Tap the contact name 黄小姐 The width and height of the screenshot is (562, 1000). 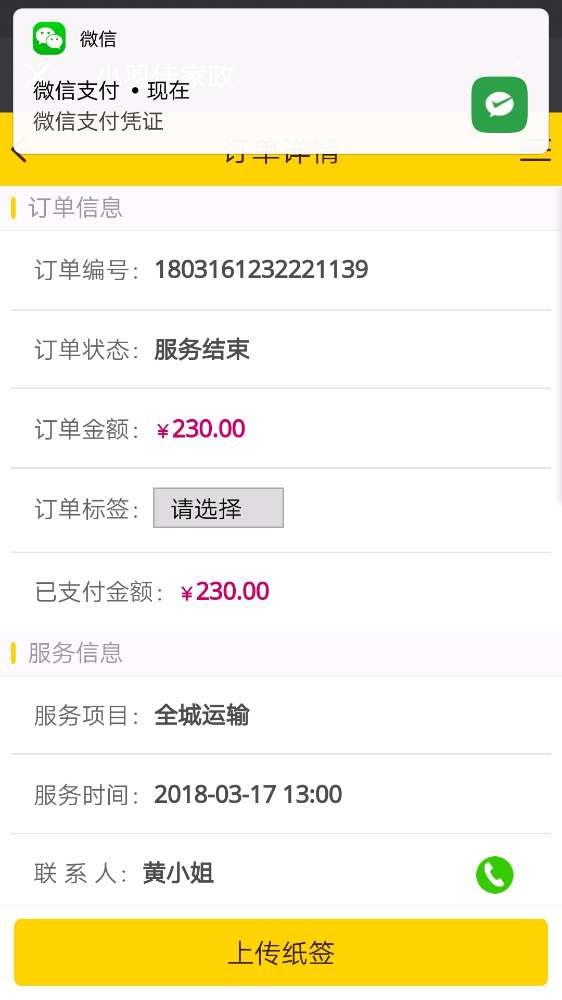(178, 874)
